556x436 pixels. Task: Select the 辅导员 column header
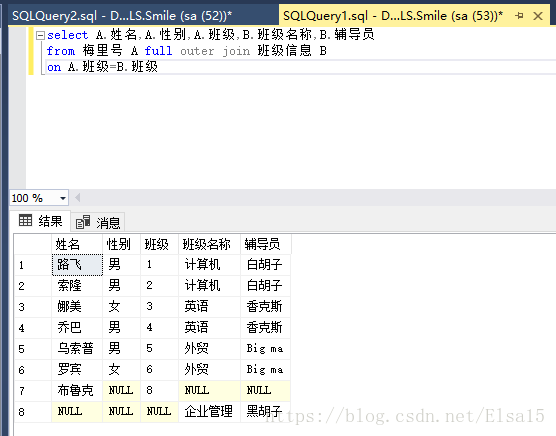click(266, 244)
